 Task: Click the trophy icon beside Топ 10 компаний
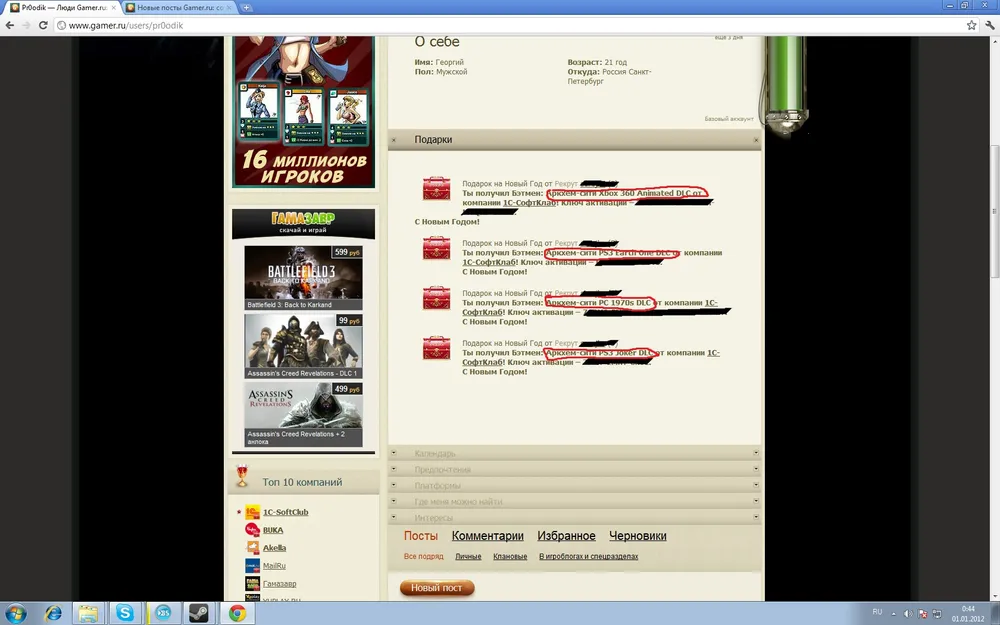click(x=242, y=476)
